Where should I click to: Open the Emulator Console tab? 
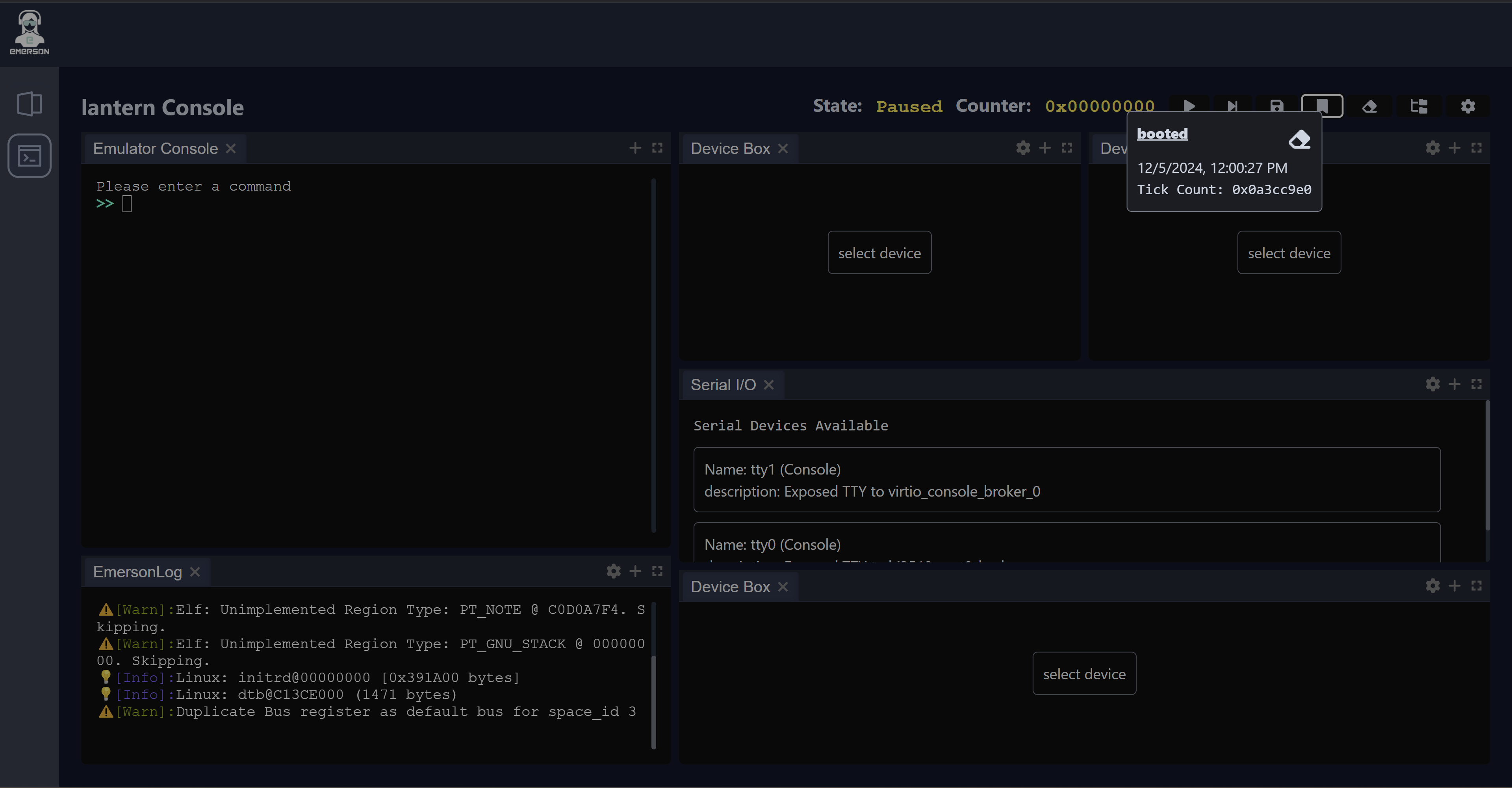click(155, 148)
